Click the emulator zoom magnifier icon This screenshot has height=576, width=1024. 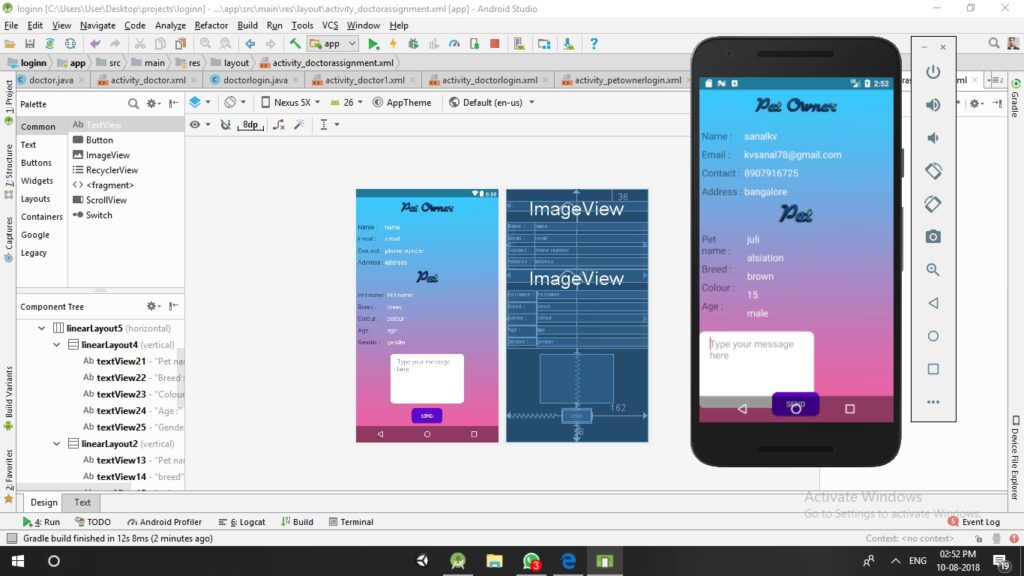point(933,270)
